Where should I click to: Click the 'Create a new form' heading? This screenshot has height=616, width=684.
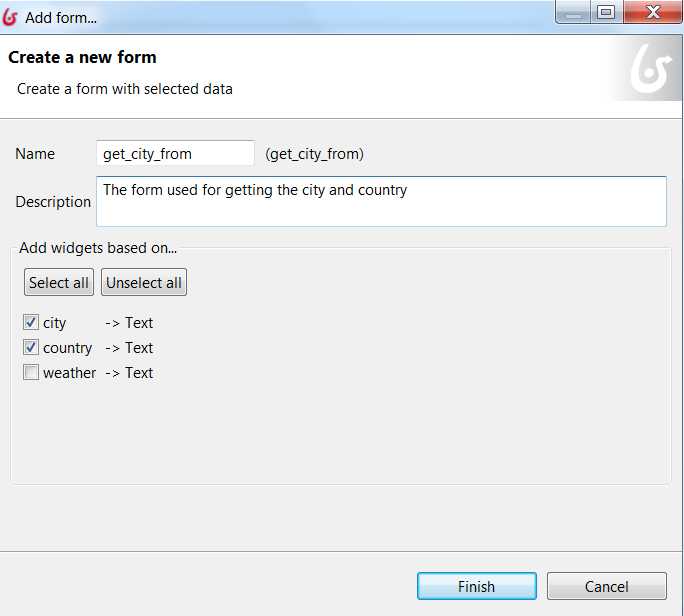coord(82,57)
